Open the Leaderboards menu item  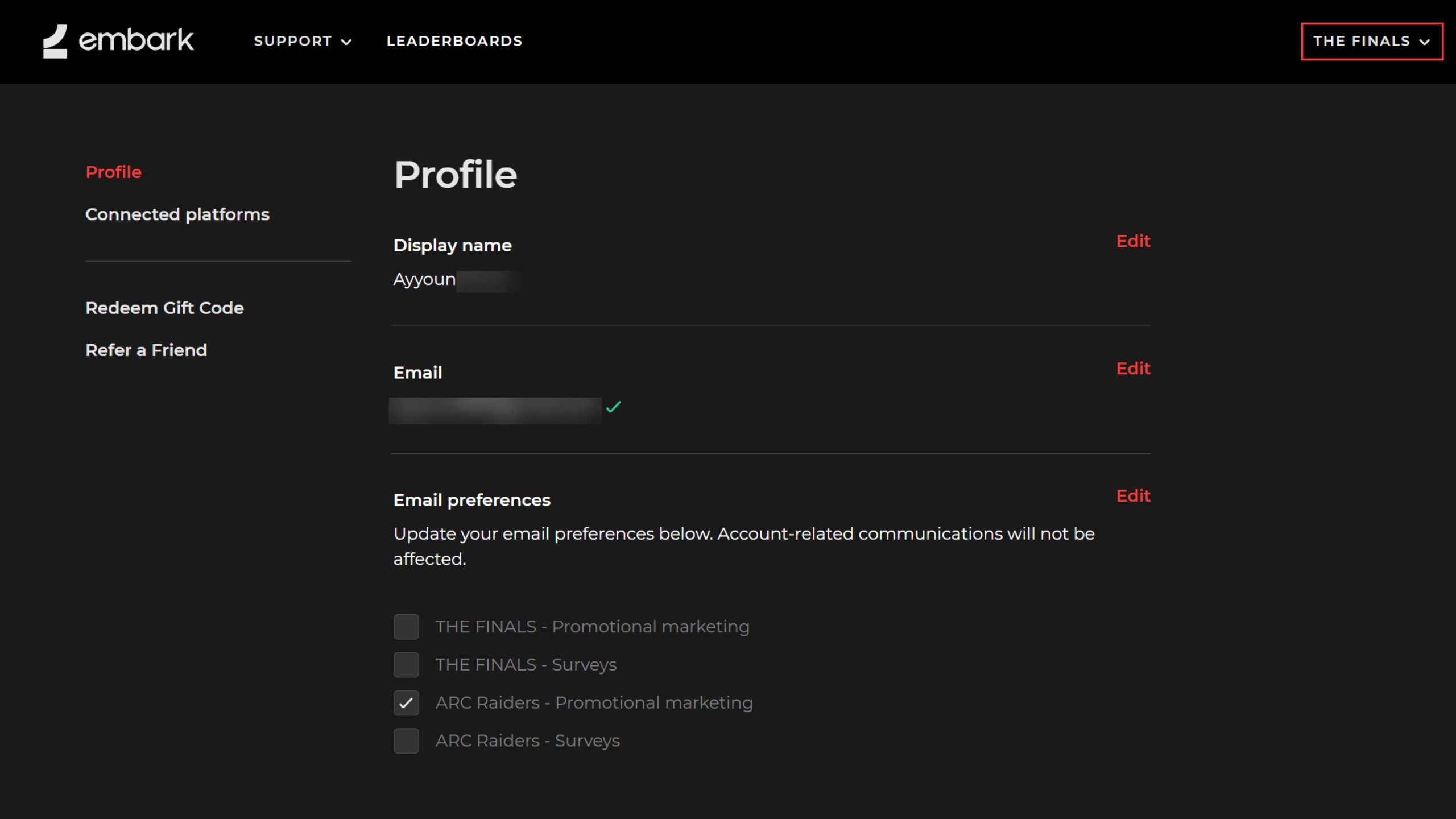pyautogui.click(x=454, y=41)
